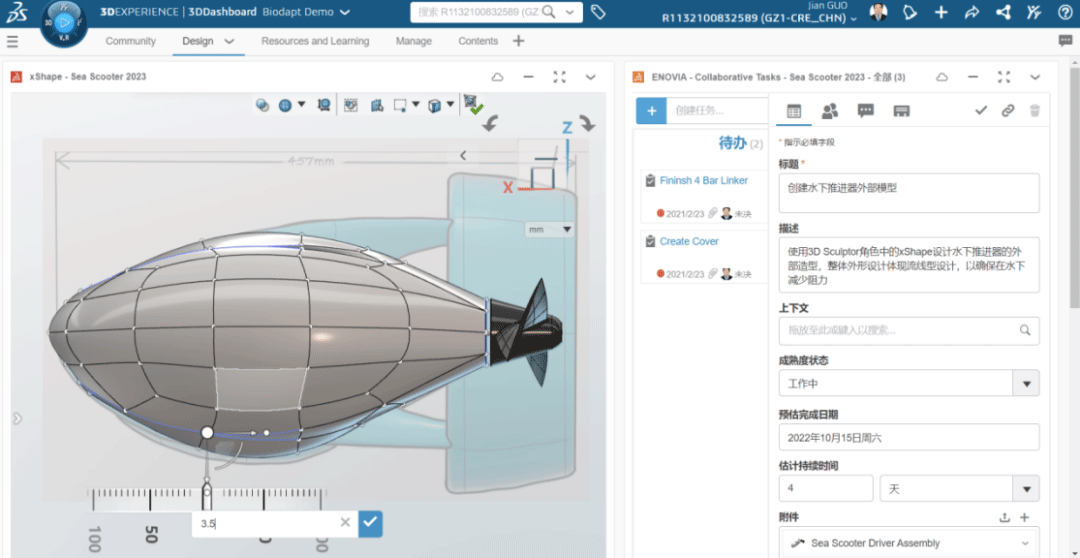Open the Resources and Learning tab
Image resolution: width=1080 pixels, height=558 pixels.
coord(315,41)
